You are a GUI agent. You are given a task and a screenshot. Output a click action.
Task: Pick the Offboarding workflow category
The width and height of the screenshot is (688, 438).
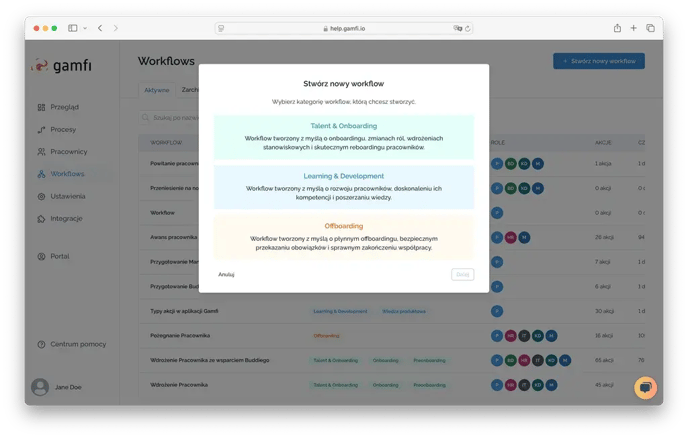343,237
